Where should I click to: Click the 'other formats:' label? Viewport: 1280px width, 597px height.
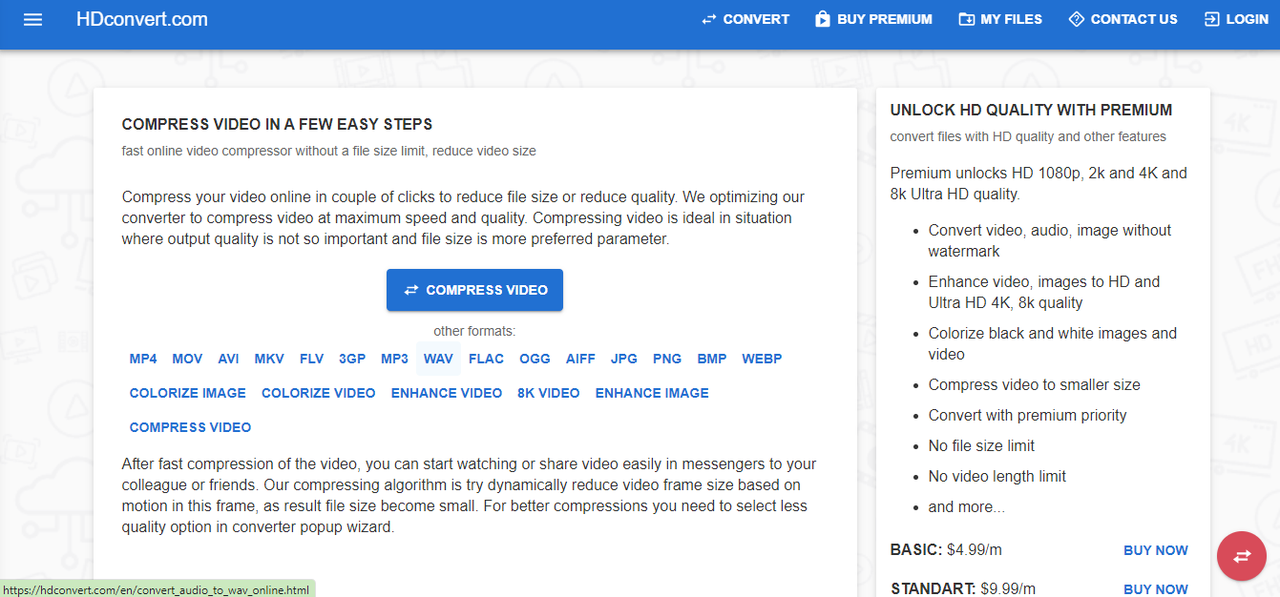point(475,331)
